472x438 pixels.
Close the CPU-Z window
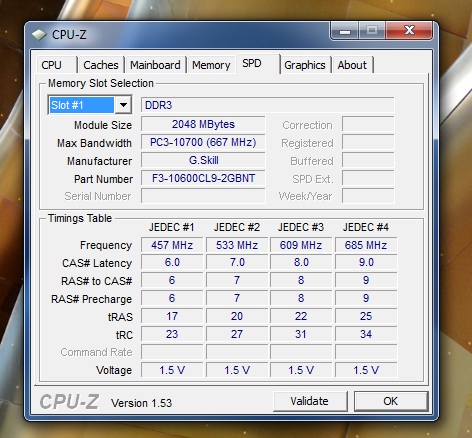(x=409, y=31)
